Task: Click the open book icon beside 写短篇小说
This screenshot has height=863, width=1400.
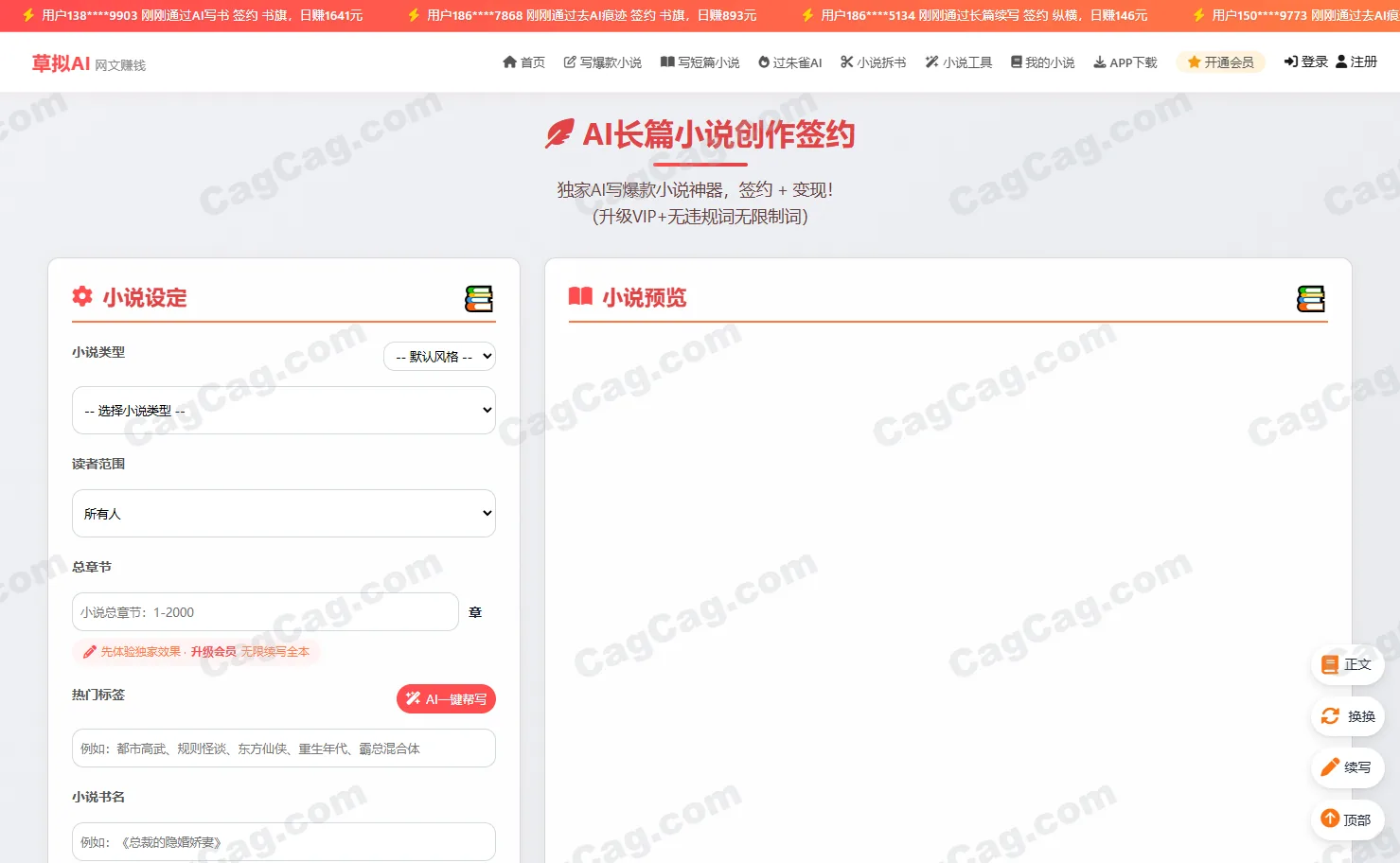Action: click(667, 62)
